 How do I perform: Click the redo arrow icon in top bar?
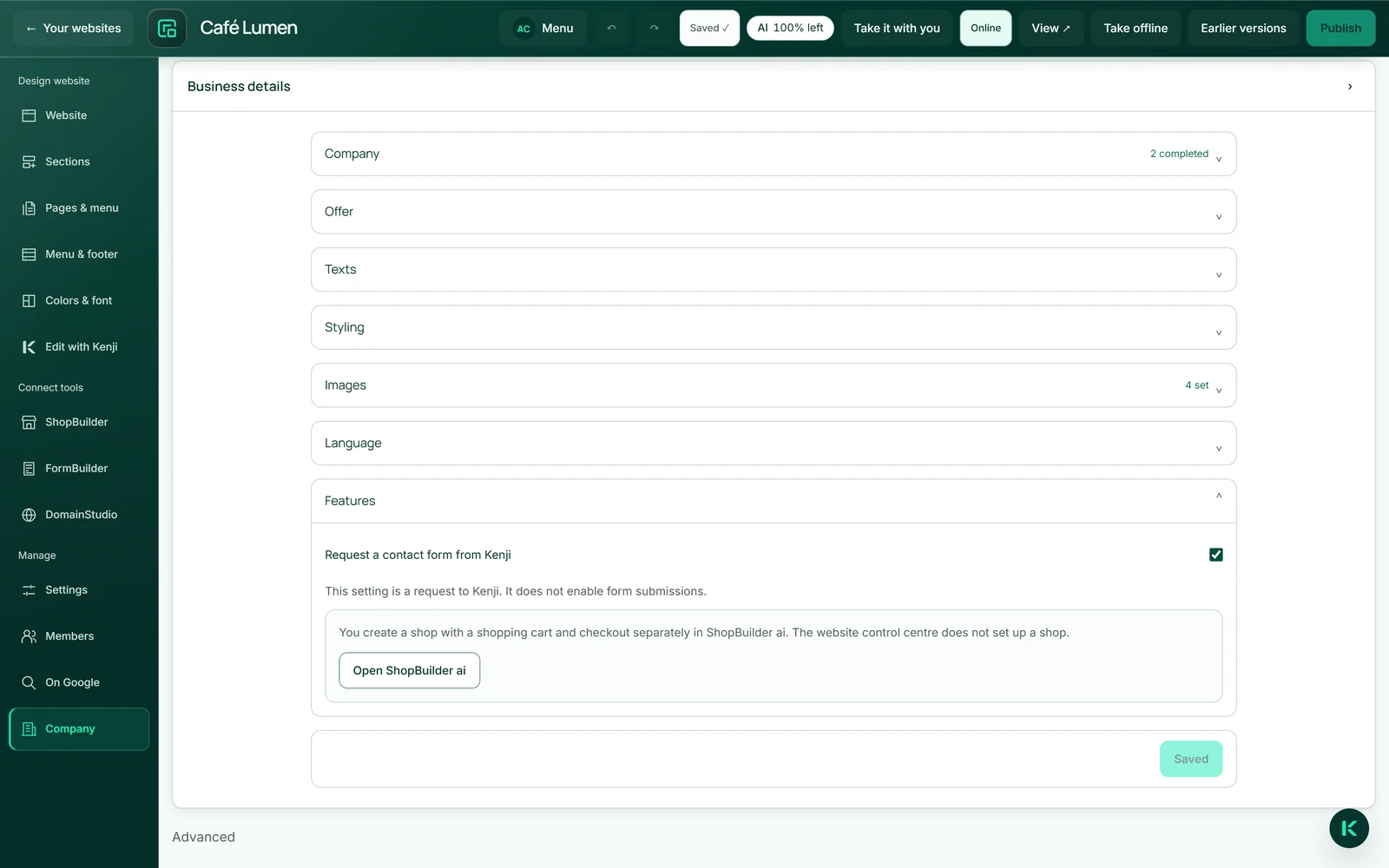click(655, 28)
